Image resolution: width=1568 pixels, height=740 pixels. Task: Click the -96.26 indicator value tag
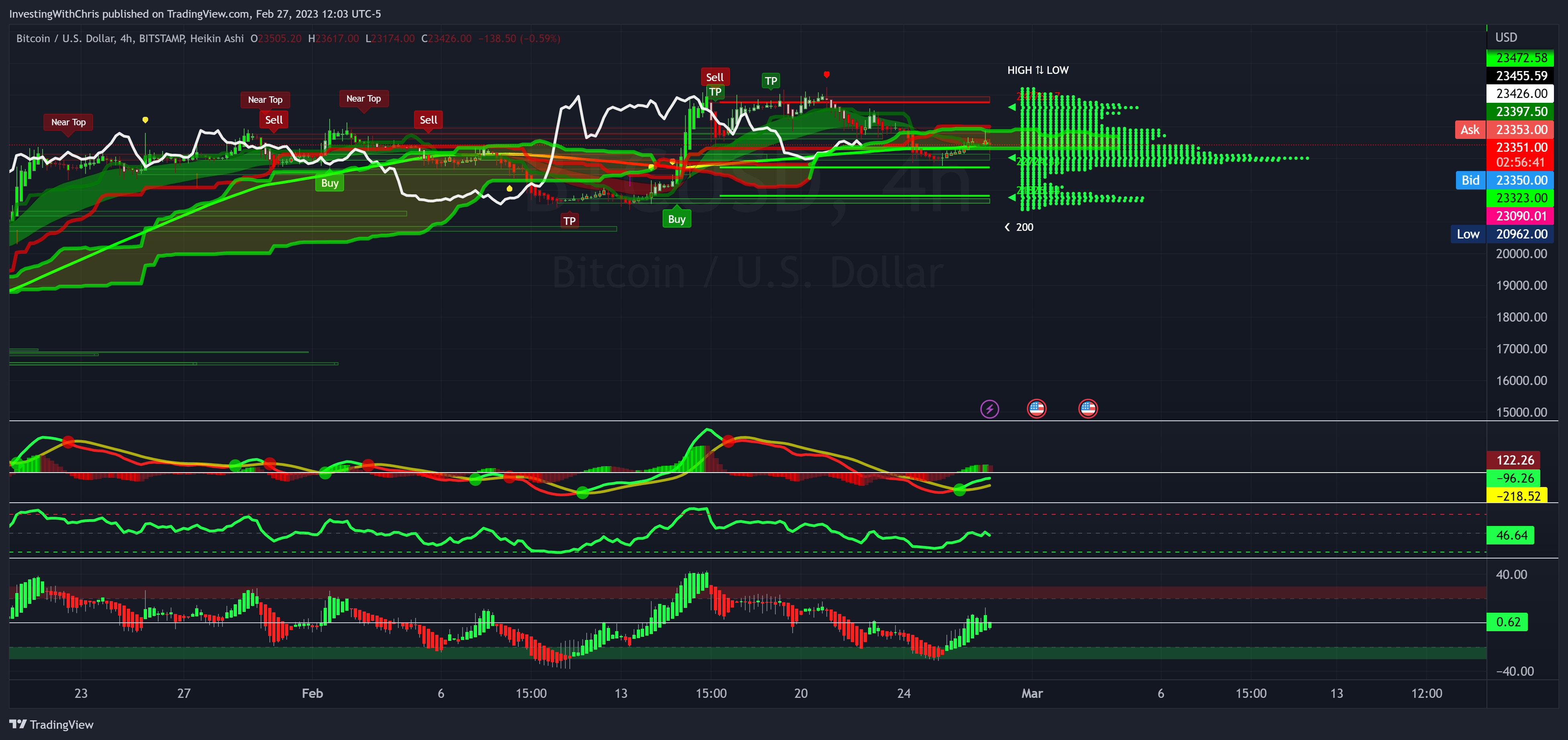tap(1514, 478)
